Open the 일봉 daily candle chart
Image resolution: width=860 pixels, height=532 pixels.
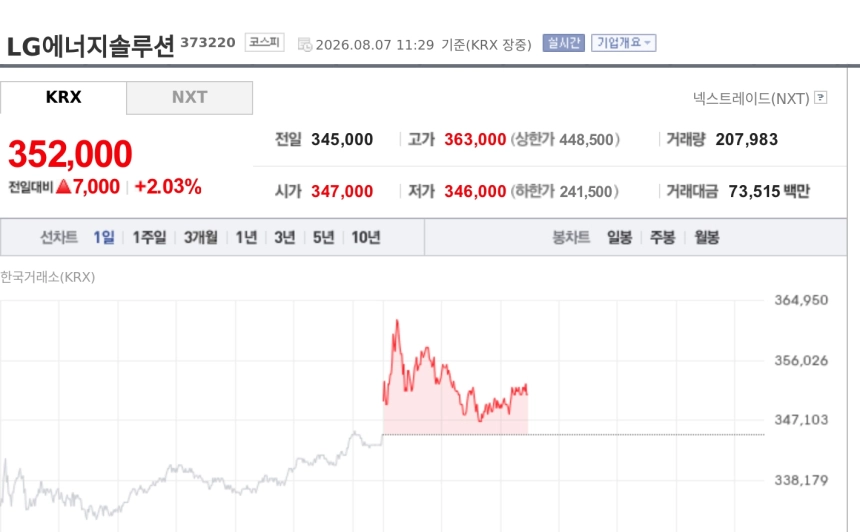coord(620,237)
